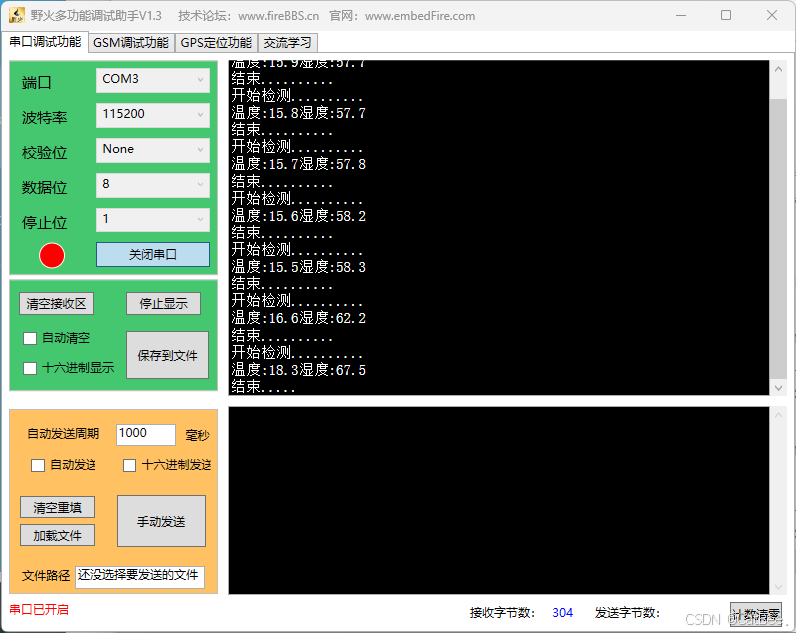Click the red serial status indicator circle
The image size is (796, 633).
click(52, 255)
